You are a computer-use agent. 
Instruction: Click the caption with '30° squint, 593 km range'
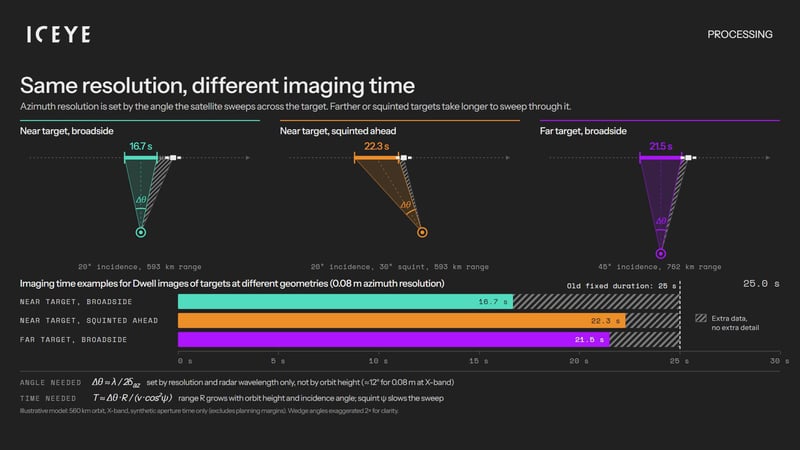tap(399, 267)
